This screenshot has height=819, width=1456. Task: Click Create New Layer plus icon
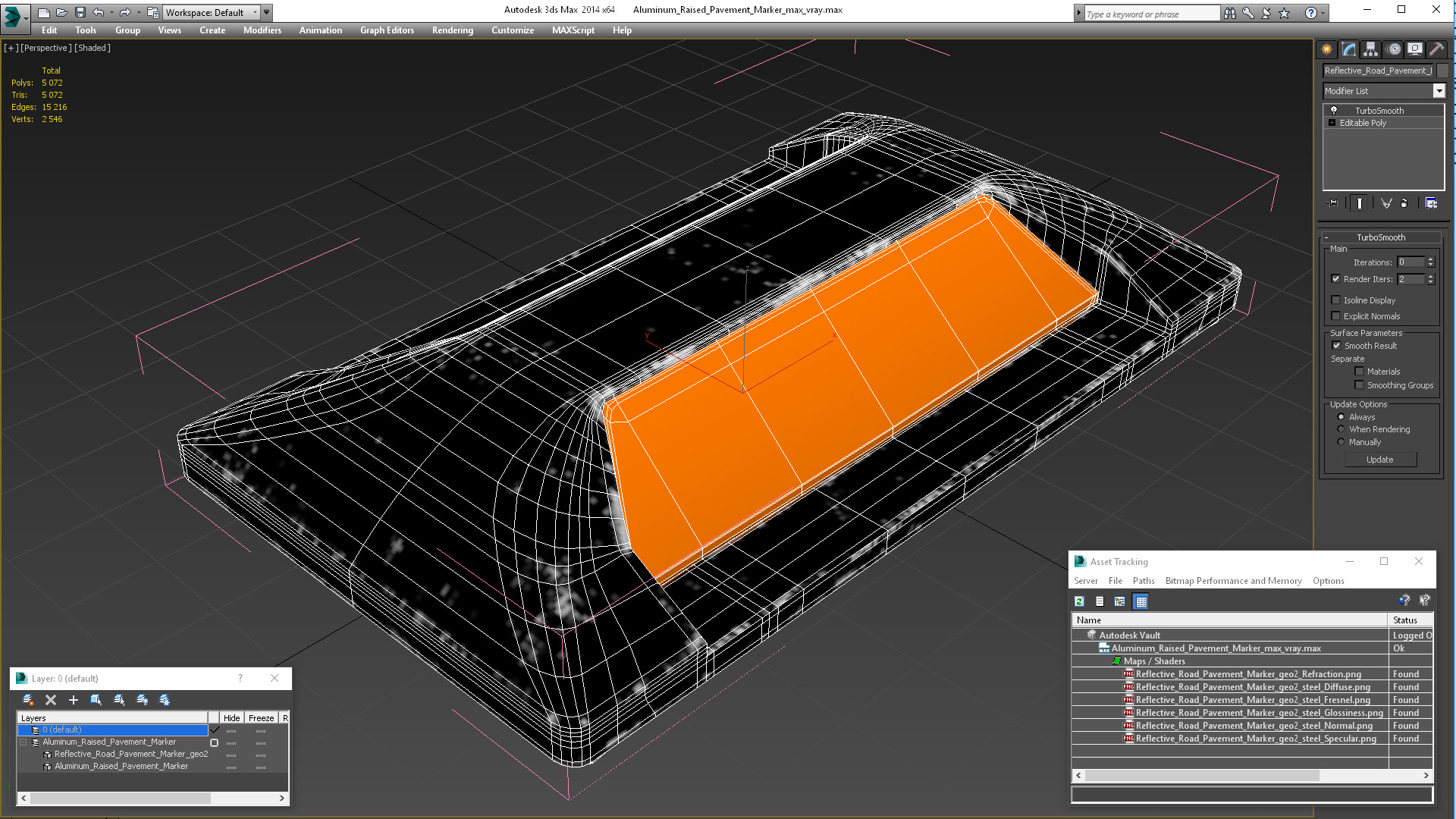click(74, 700)
